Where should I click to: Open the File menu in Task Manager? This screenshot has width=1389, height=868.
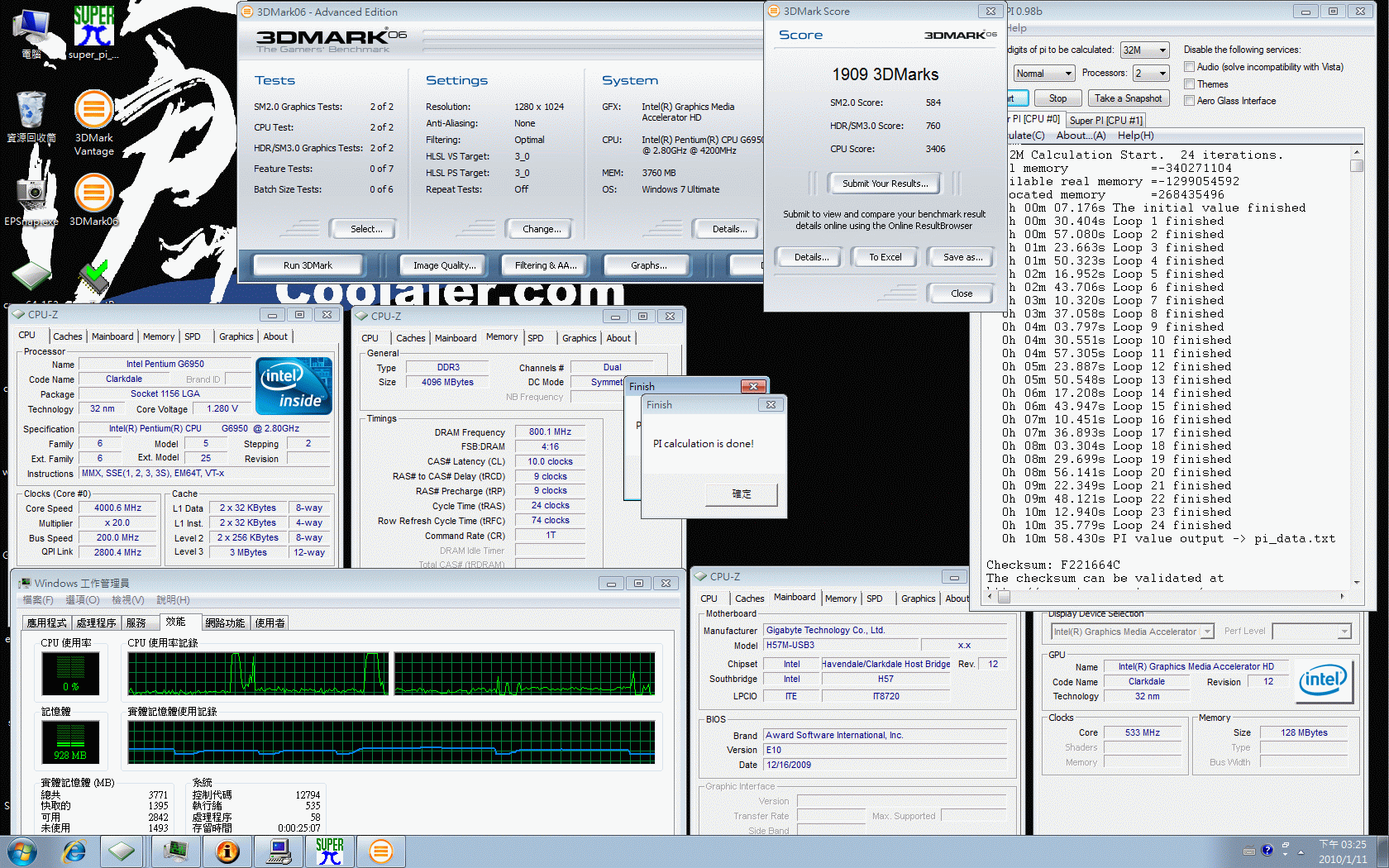[x=38, y=600]
